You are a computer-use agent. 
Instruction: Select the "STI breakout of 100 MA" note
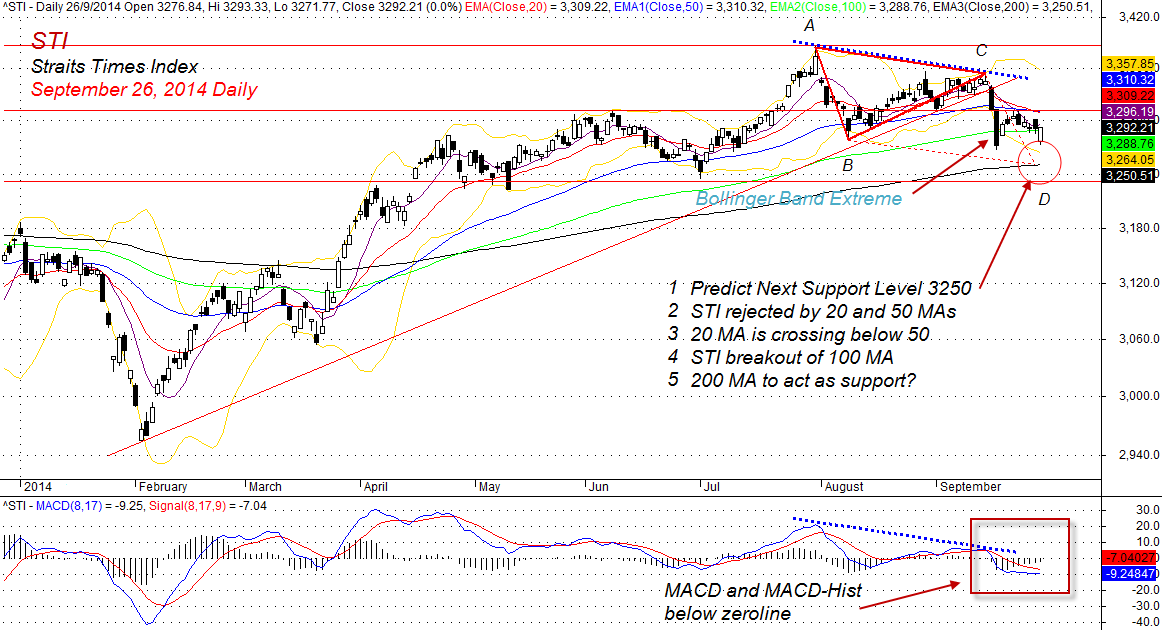[x=792, y=357]
